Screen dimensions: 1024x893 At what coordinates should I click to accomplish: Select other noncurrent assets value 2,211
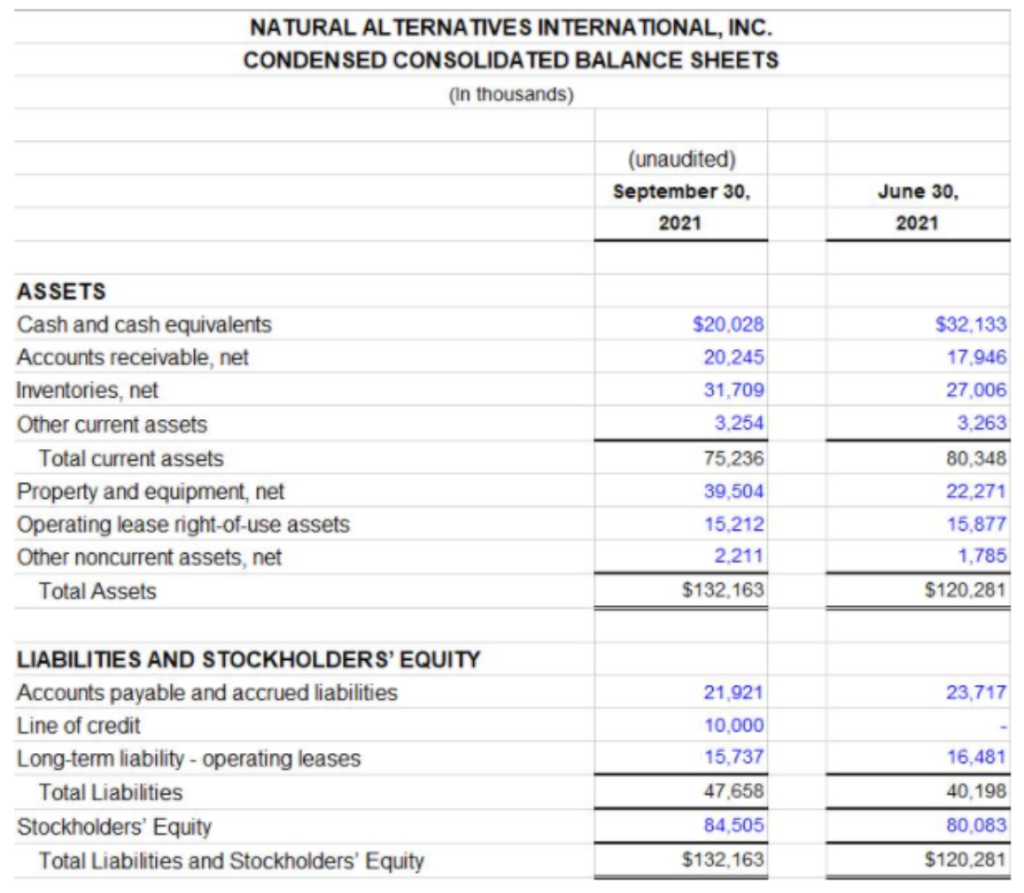point(739,556)
